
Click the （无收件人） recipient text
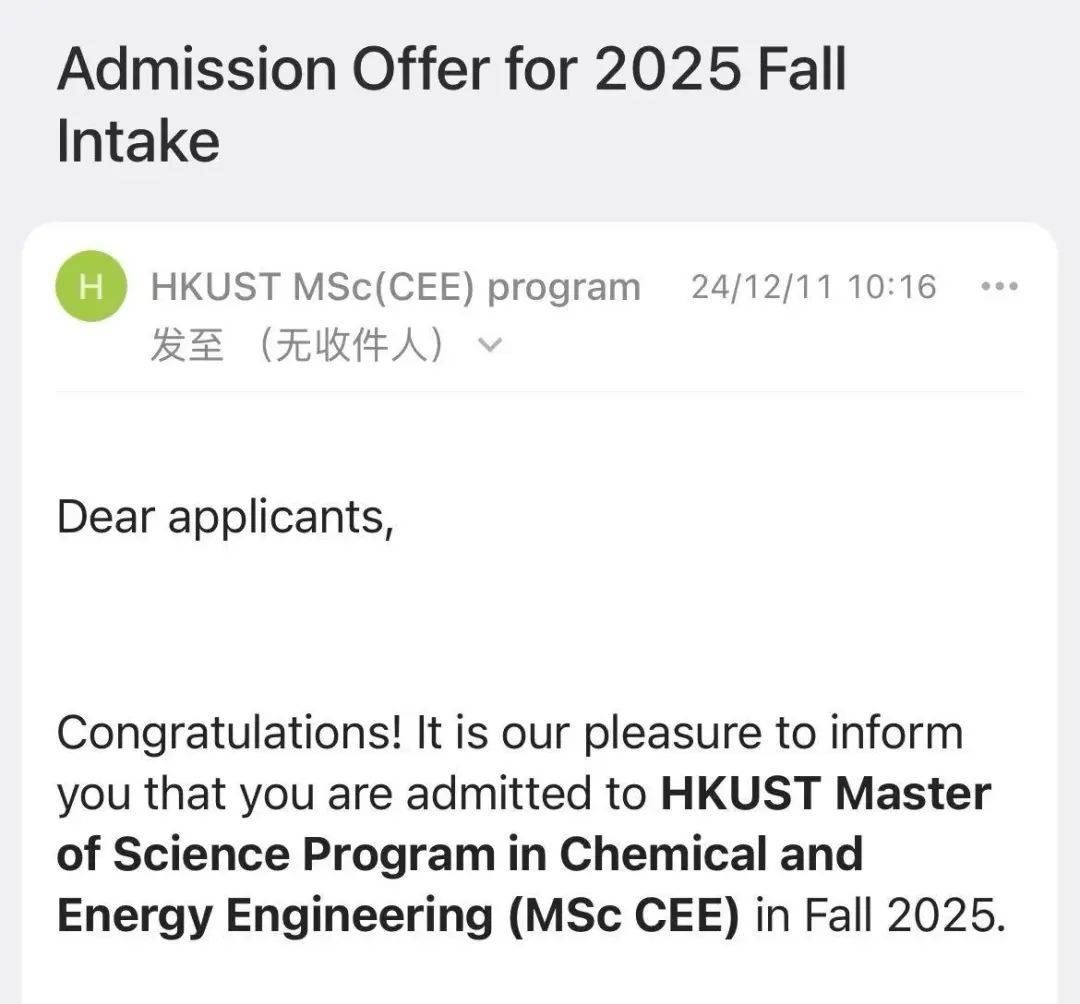point(350,346)
